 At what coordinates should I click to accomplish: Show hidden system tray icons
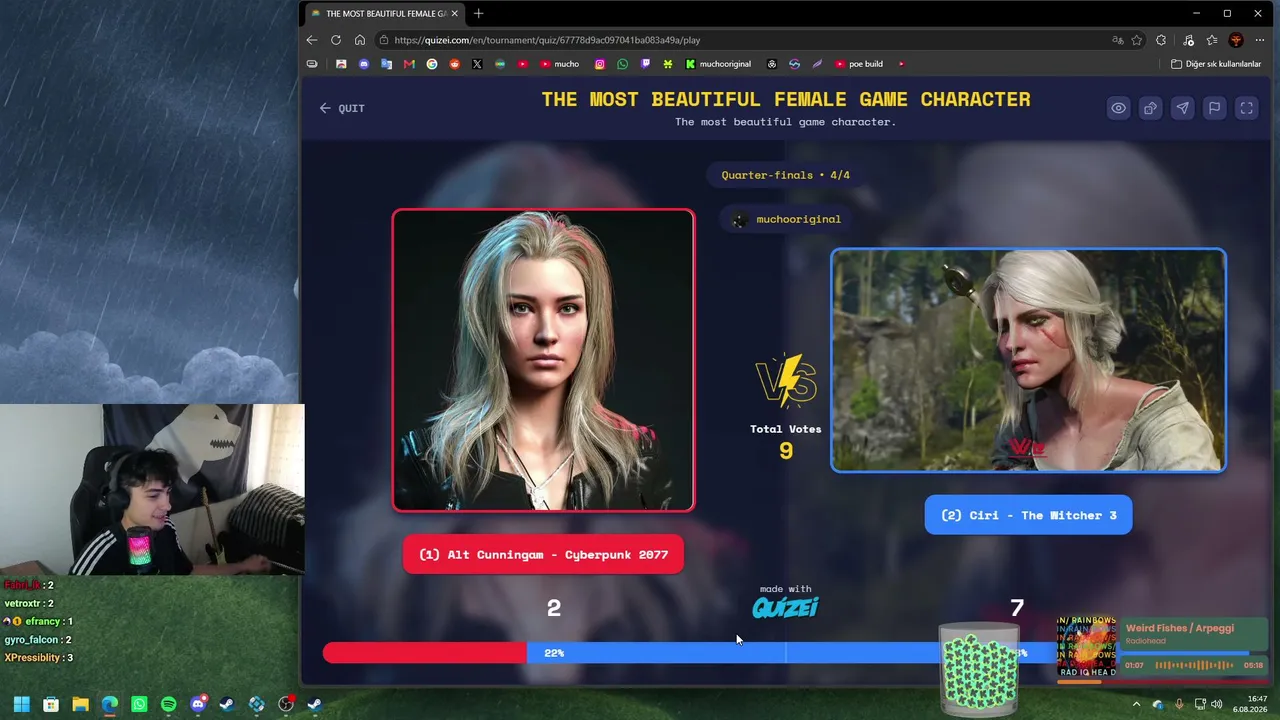pyautogui.click(x=1136, y=704)
